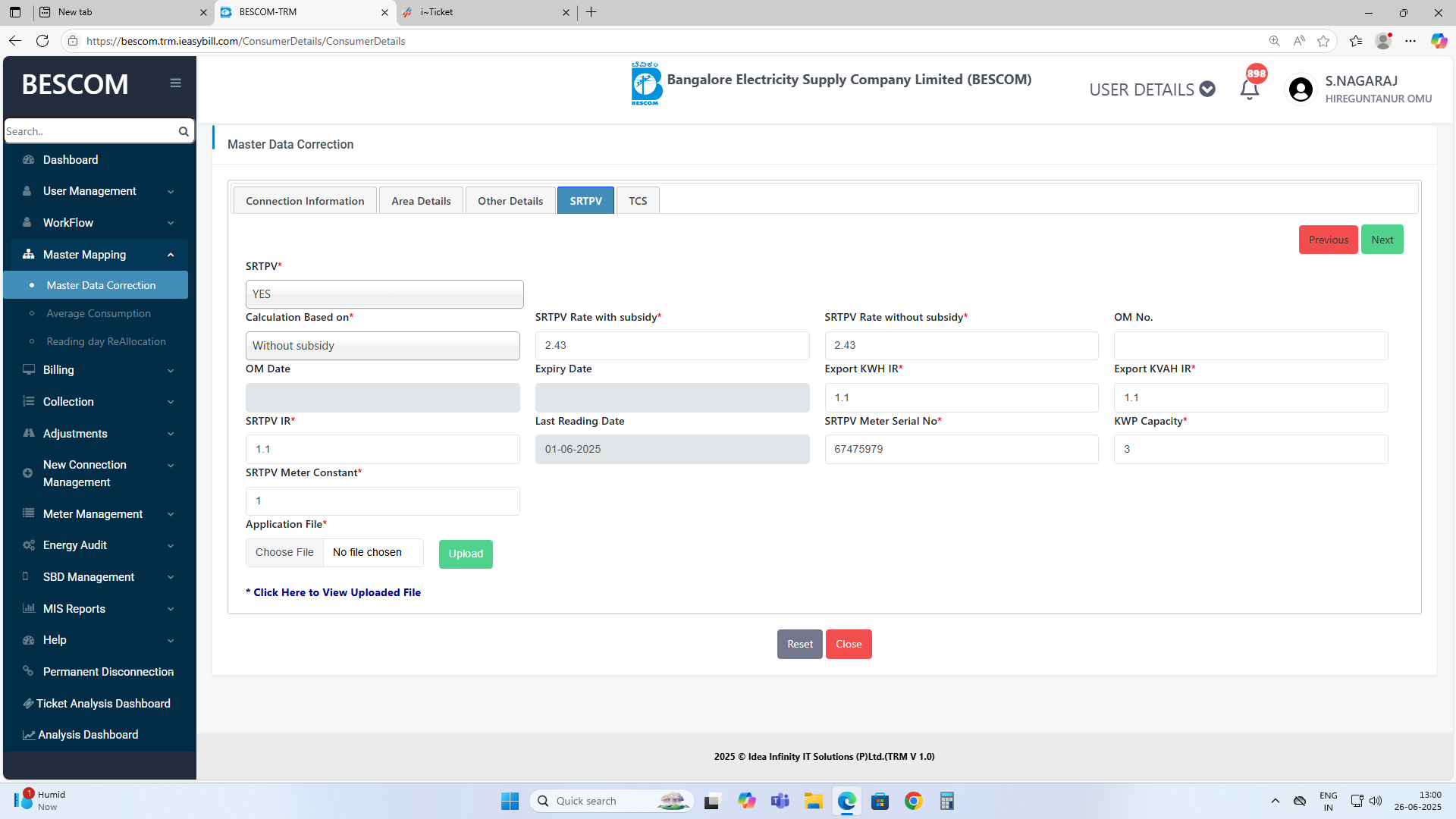The height and width of the screenshot is (819, 1456).
Task: Click the browser refresh icon
Action: tap(42, 41)
